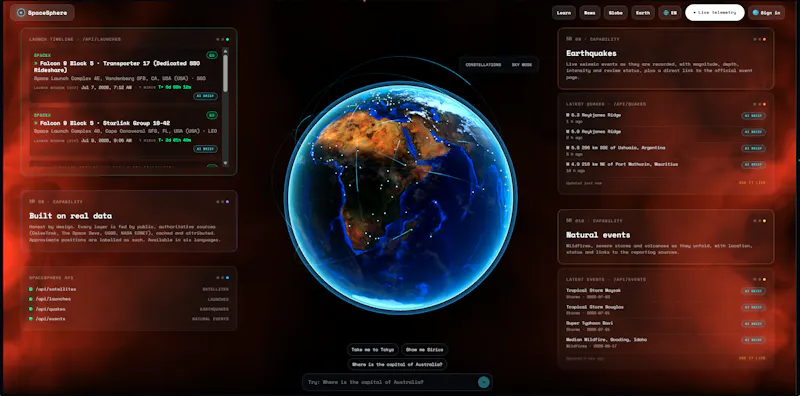Click the SpaceSphere logo in the header
Viewport: 800px width, 396px height.
[42, 13]
